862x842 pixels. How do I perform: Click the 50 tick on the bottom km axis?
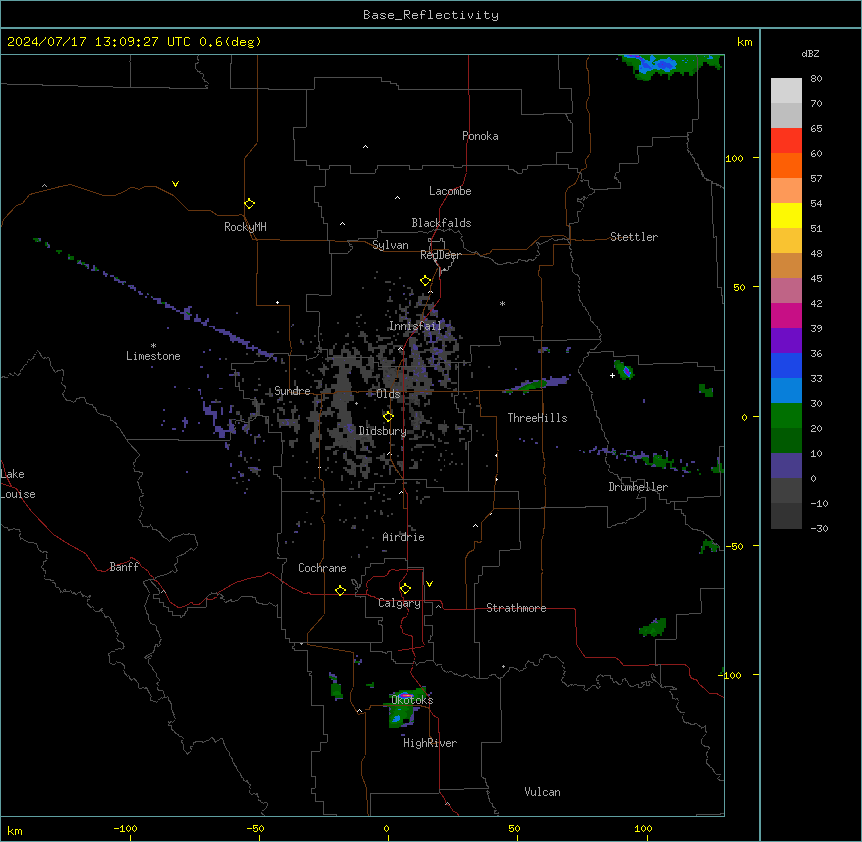(514, 828)
